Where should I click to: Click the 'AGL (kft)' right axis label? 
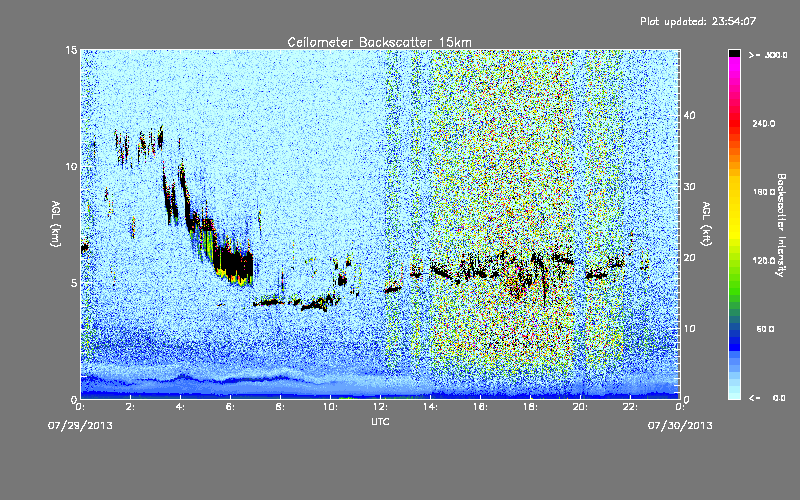(706, 223)
